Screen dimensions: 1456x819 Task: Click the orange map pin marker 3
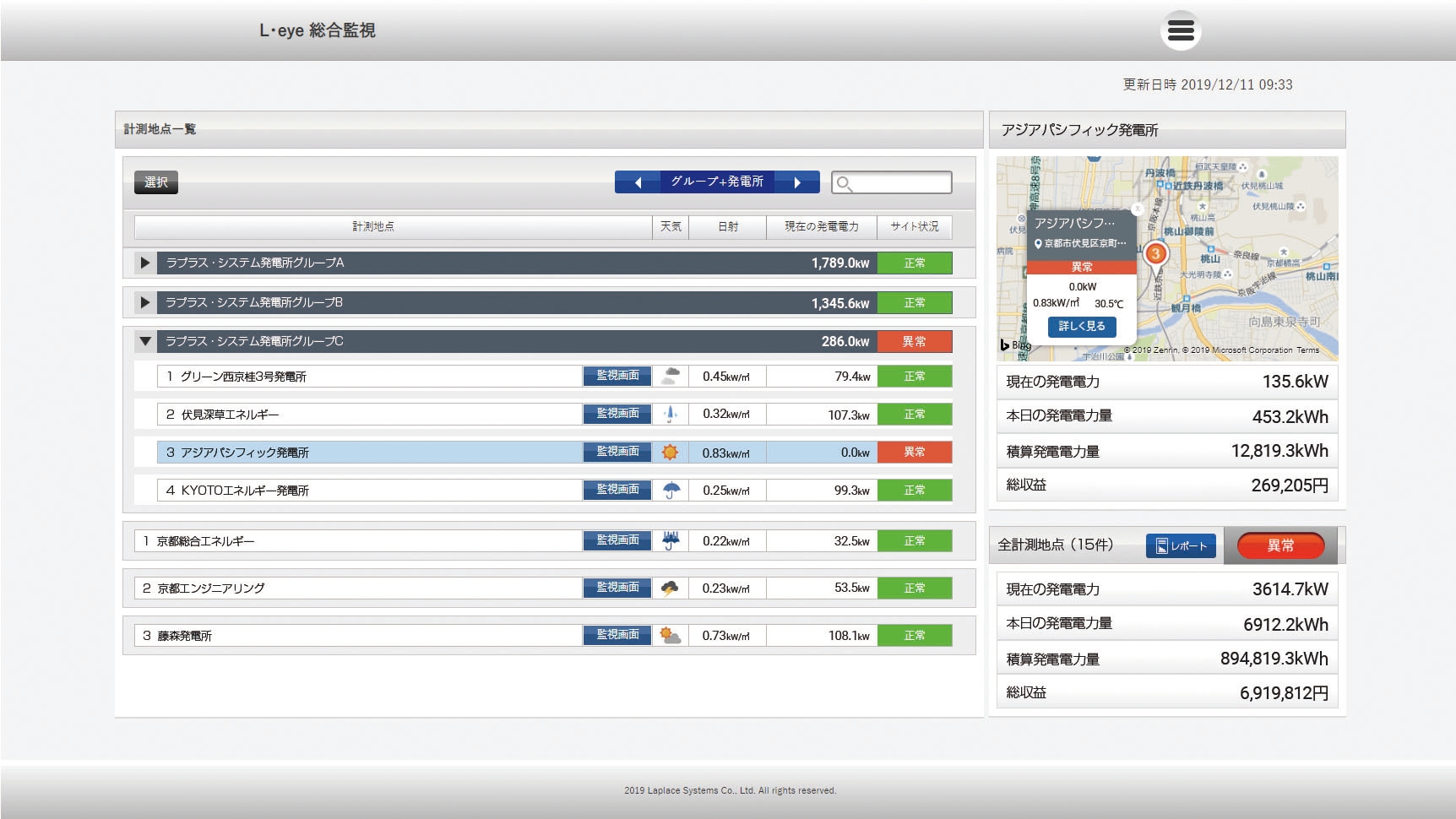(x=1155, y=254)
